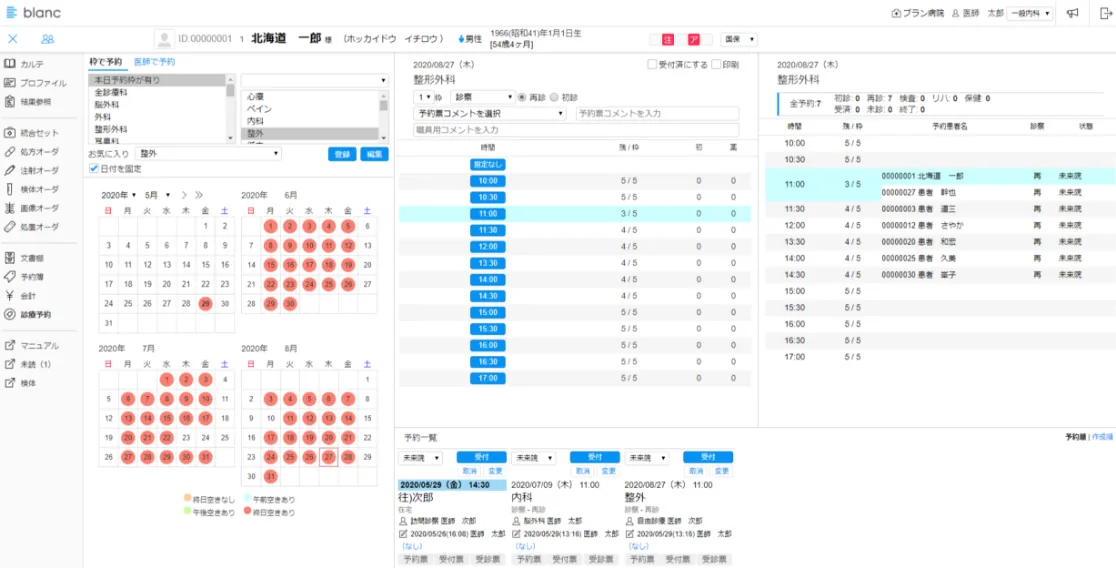Switch to the 医師で予約 tab
The image size is (1116, 568).
[x=154, y=62]
